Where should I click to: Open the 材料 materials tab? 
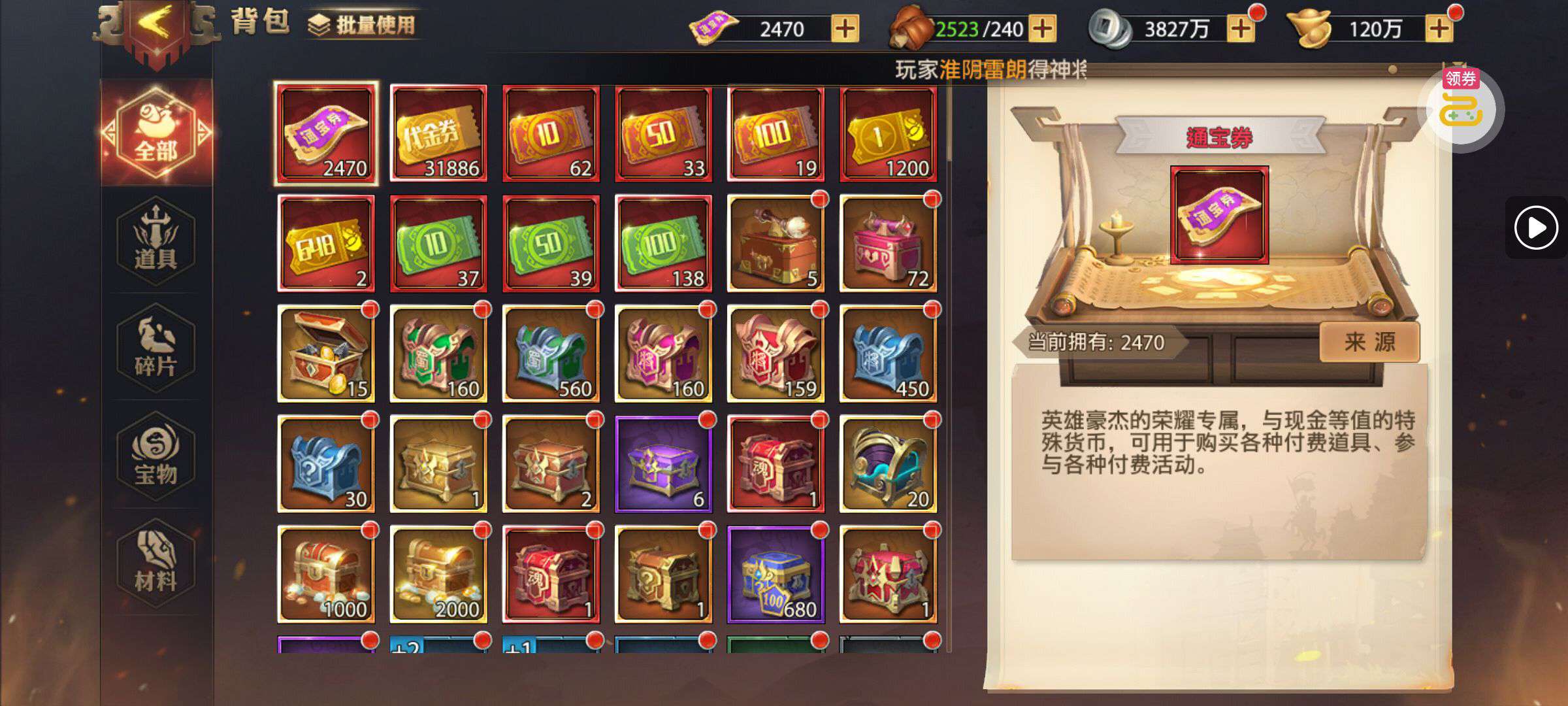tap(156, 563)
